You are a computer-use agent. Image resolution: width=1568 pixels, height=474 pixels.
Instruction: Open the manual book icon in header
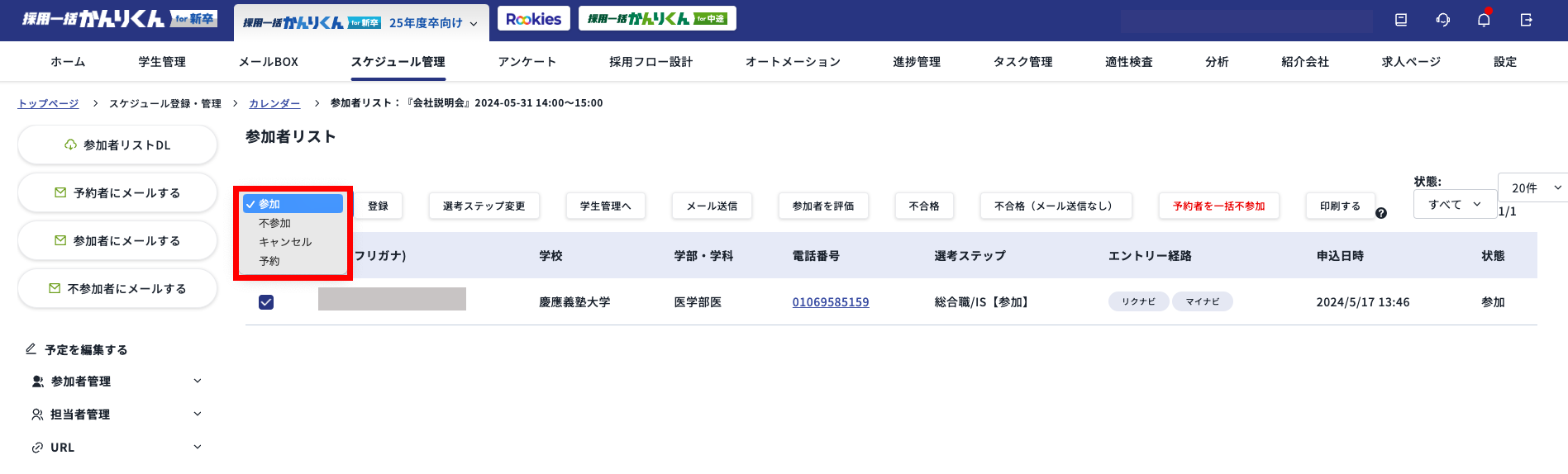point(1401,20)
